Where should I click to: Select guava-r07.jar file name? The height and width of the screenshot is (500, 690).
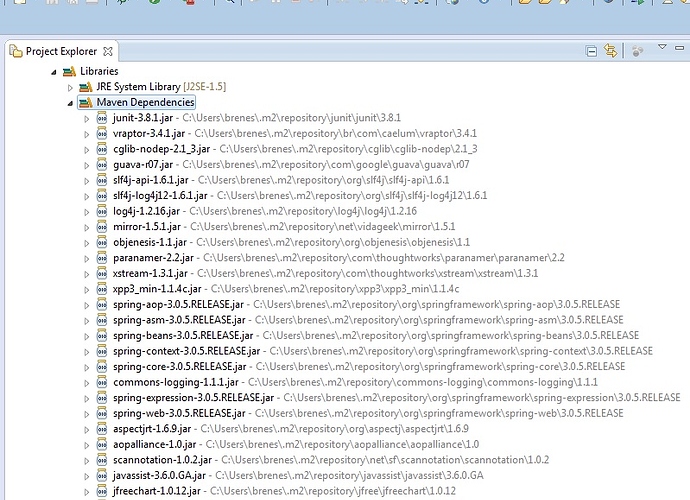(143, 164)
